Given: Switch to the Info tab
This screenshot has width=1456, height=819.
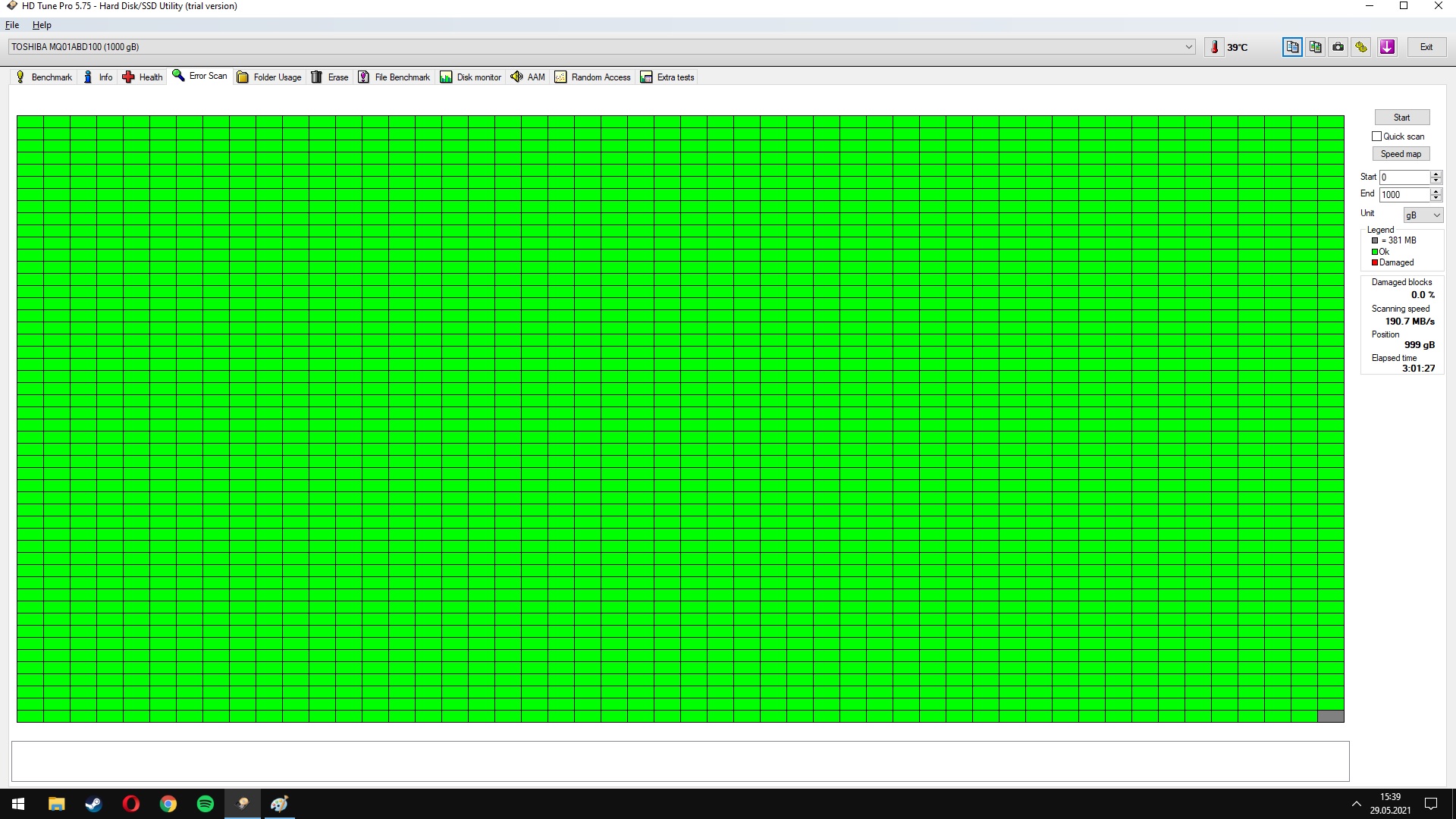Looking at the screenshot, I should coord(98,77).
